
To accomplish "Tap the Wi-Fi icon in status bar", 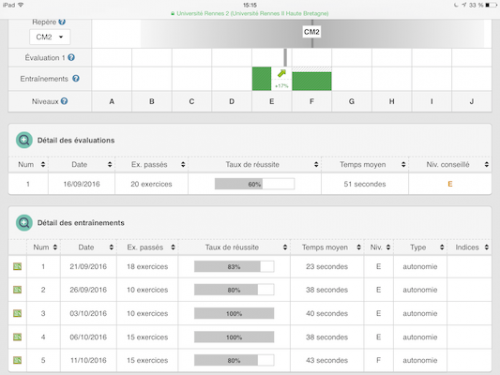I will point(21,5).
